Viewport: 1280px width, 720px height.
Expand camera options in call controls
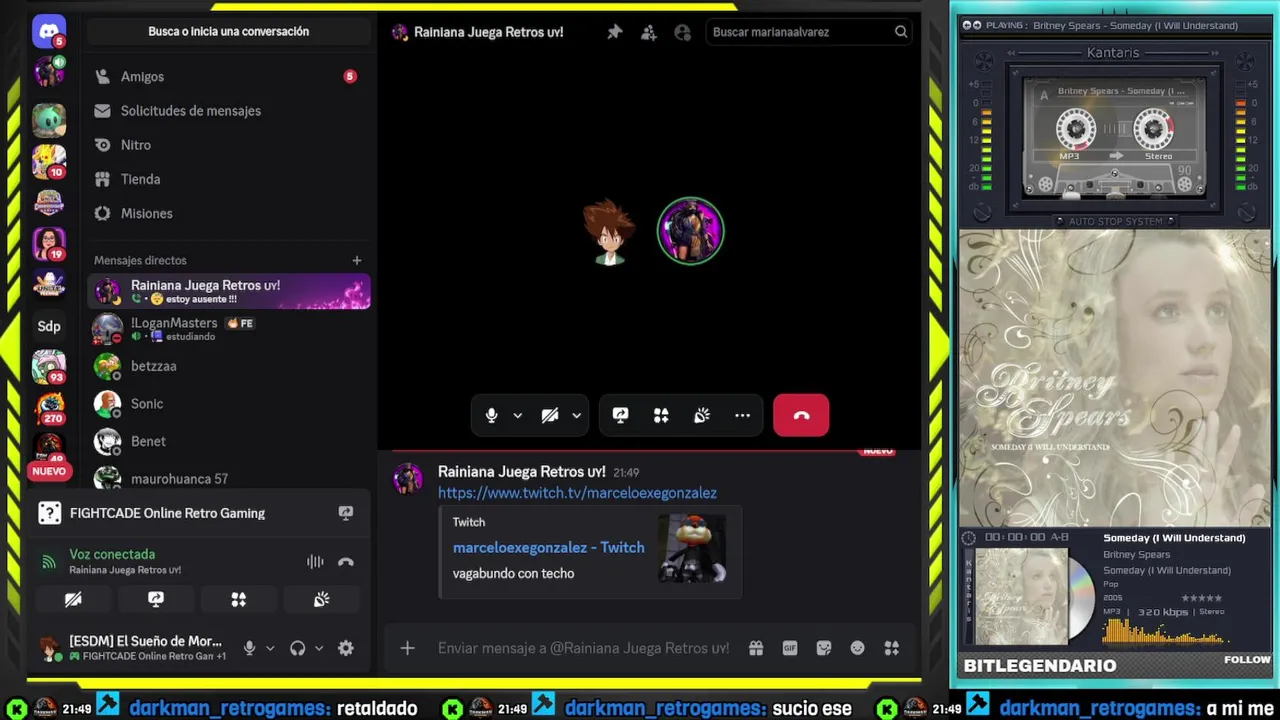576,415
